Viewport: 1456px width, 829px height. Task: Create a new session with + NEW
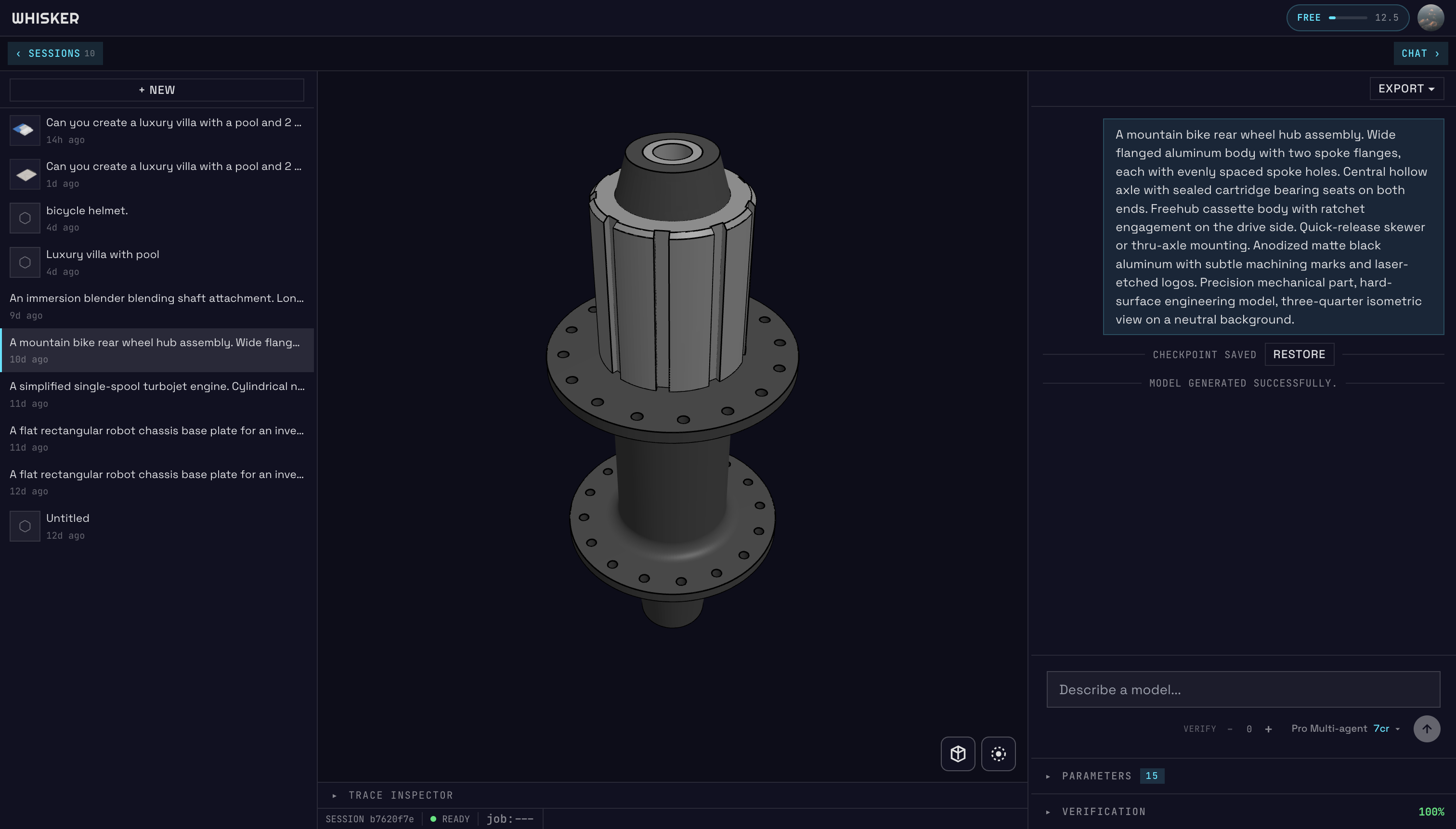156,90
